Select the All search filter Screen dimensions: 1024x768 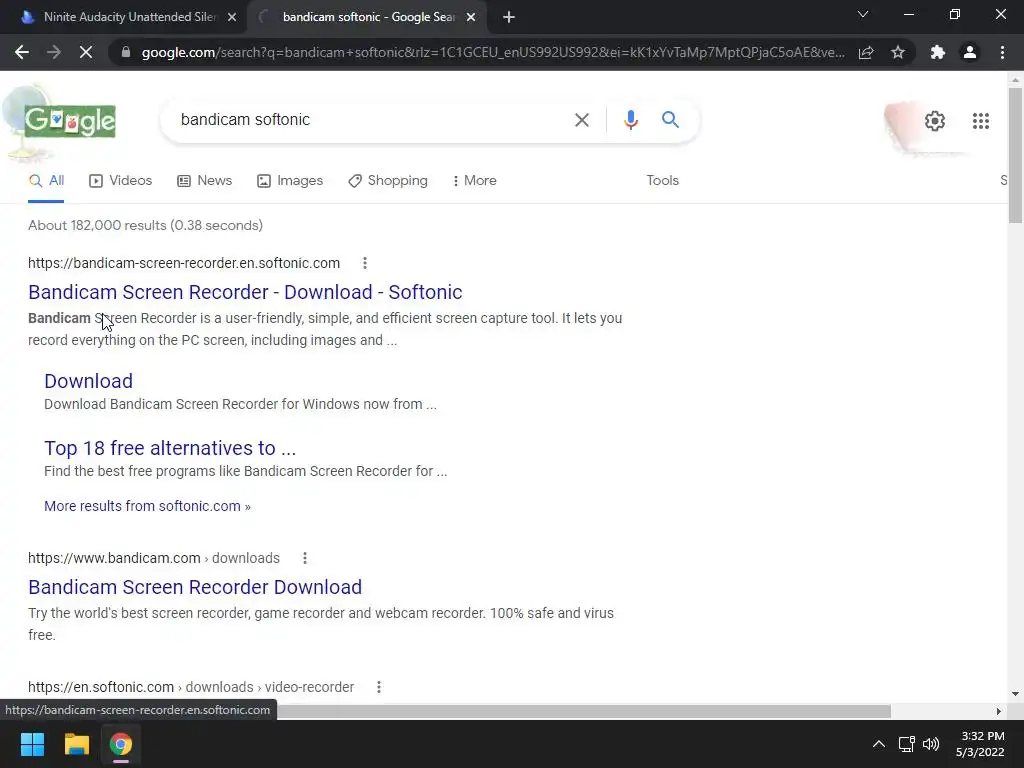pos(46,181)
